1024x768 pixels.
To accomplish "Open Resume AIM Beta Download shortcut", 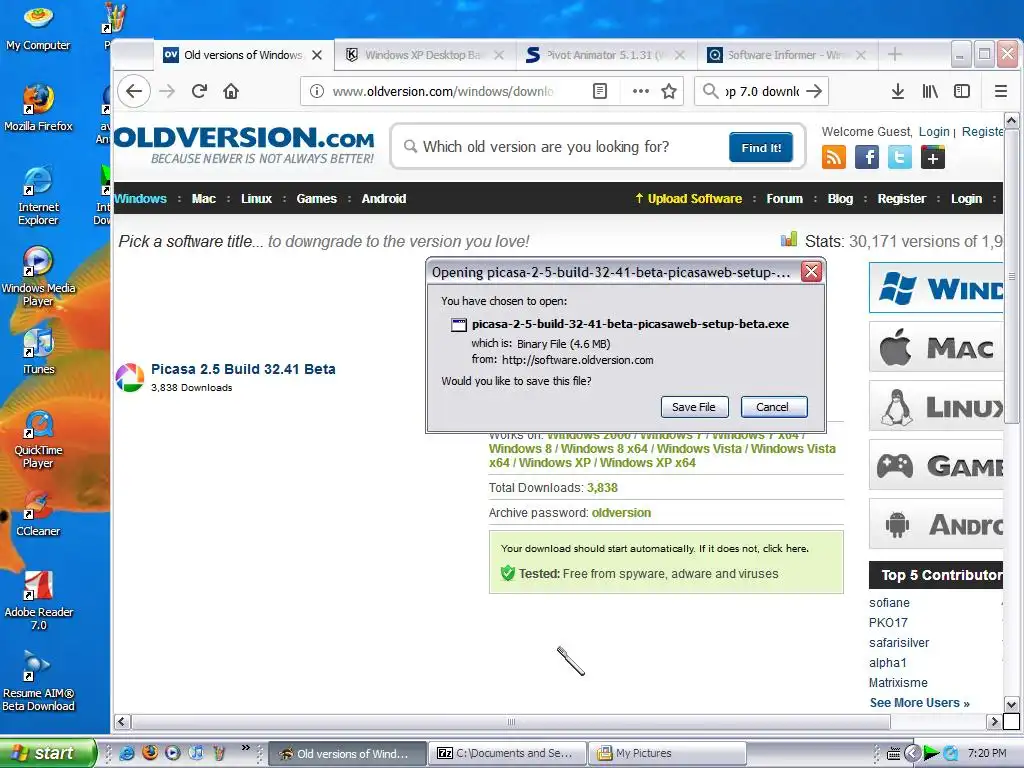I will coord(39,682).
